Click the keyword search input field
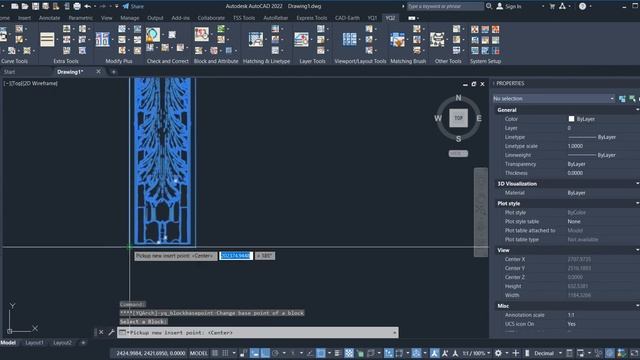Screen dimensions: 640x360 445,6
